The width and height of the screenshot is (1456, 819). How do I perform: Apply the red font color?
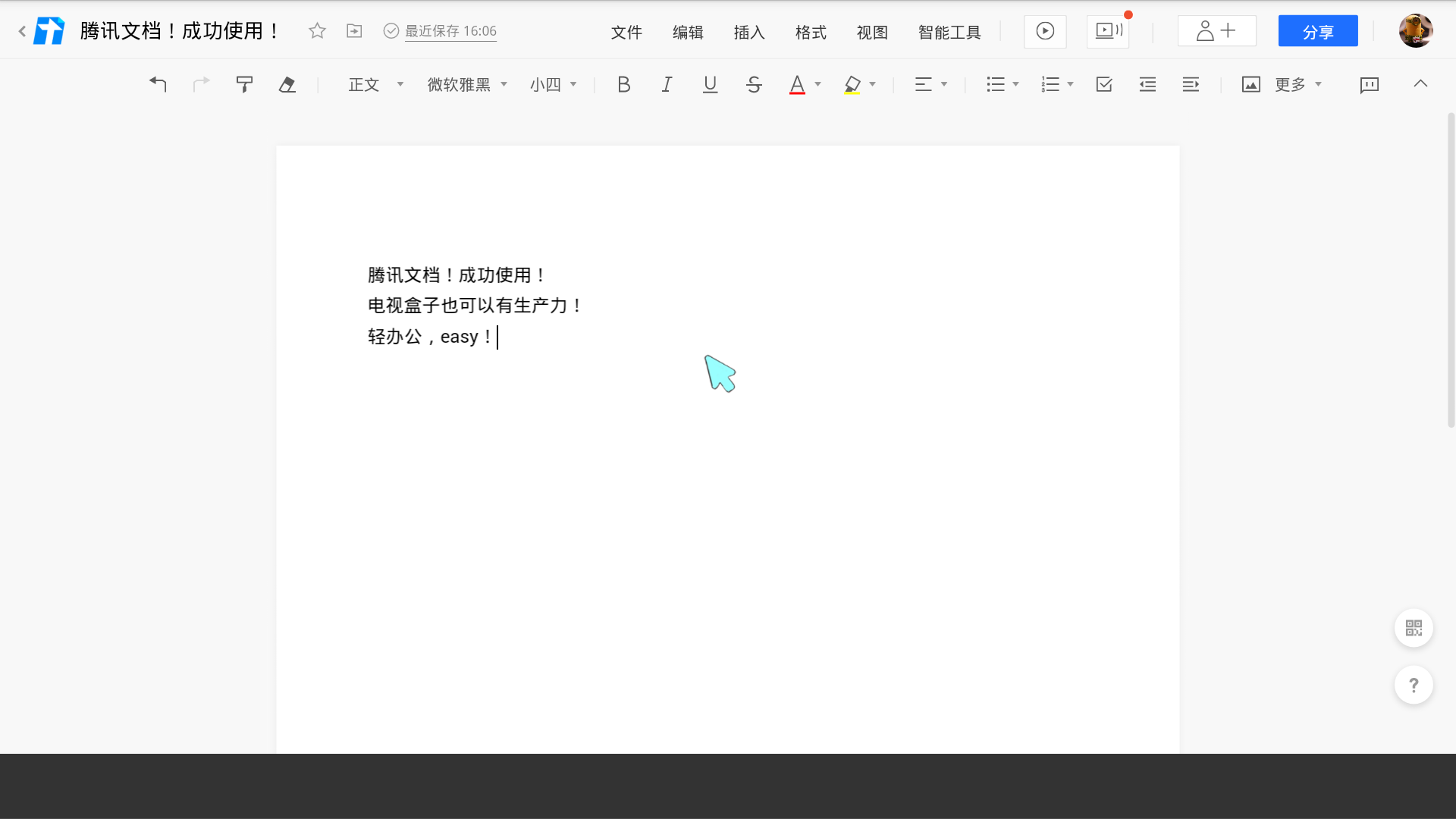(x=797, y=84)
